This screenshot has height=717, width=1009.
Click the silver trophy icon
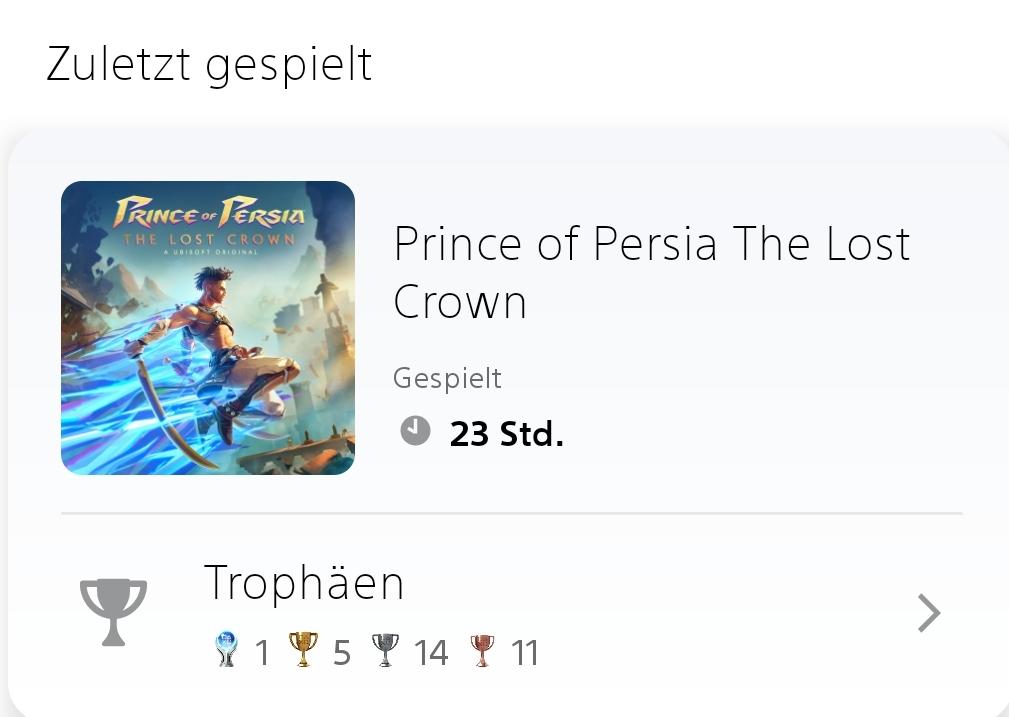[385, 651]
